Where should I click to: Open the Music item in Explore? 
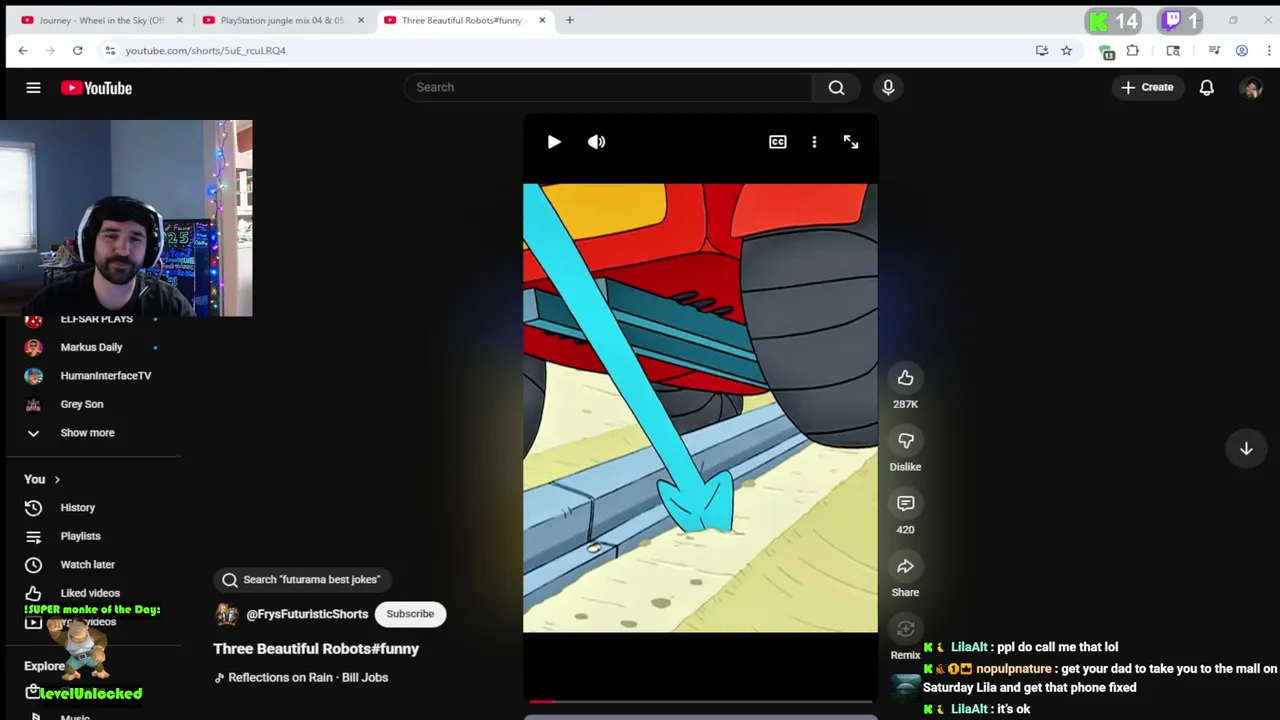click(x=75, y=716)
